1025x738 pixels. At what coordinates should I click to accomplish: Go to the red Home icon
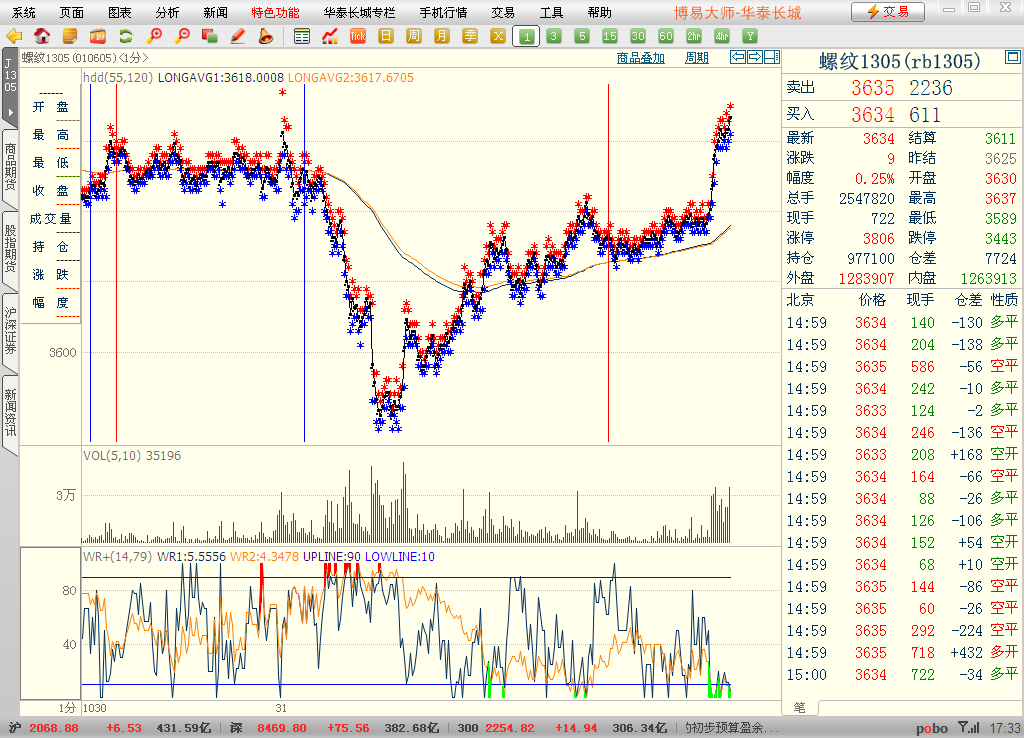[42, 36]
